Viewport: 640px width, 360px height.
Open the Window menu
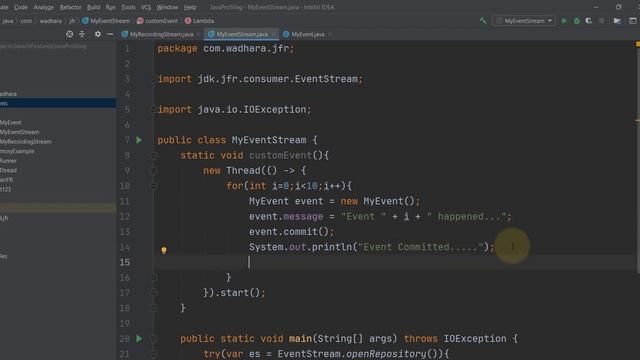167,7
